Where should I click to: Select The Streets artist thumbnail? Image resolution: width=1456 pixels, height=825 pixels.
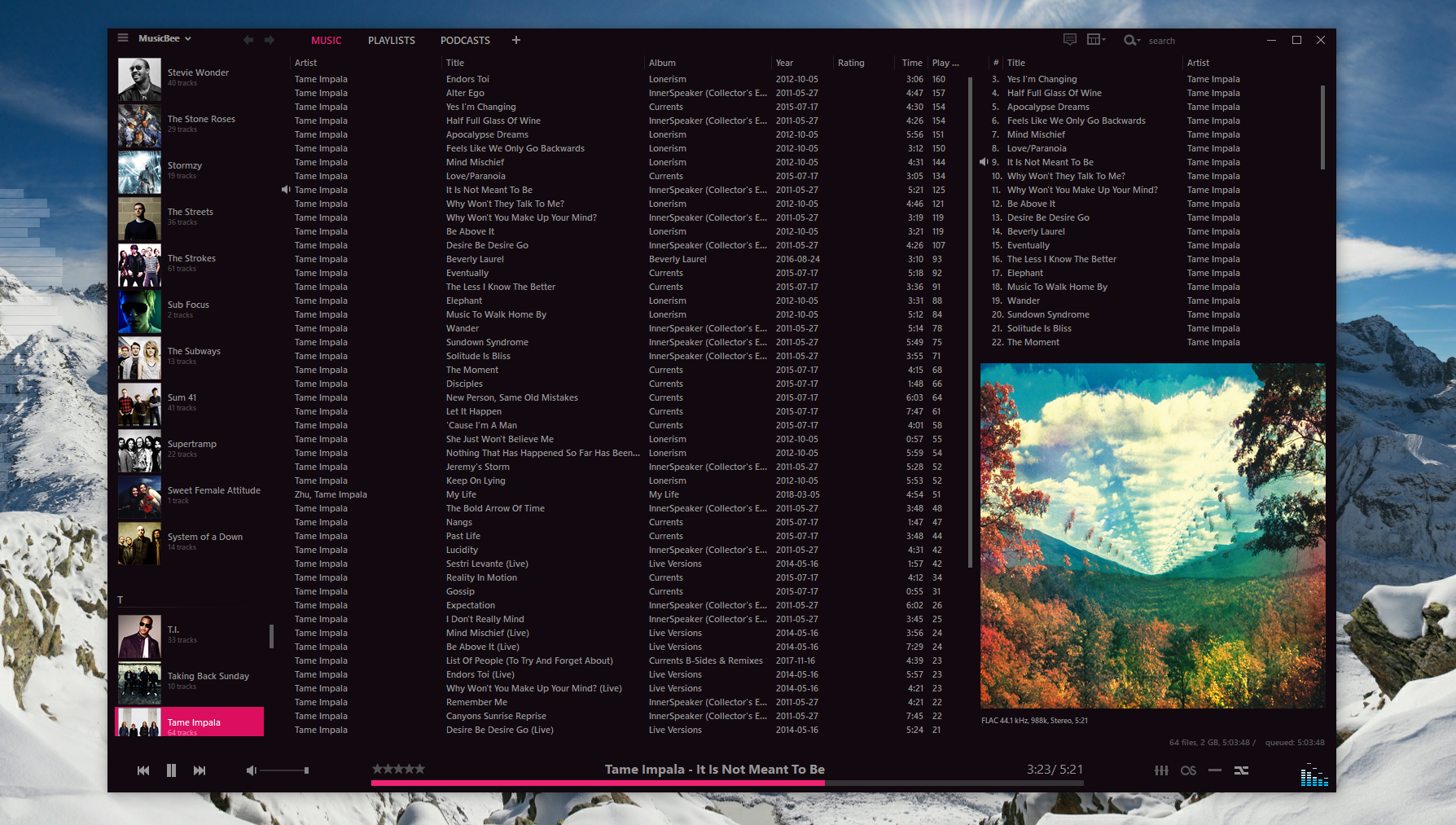[139, 218]
